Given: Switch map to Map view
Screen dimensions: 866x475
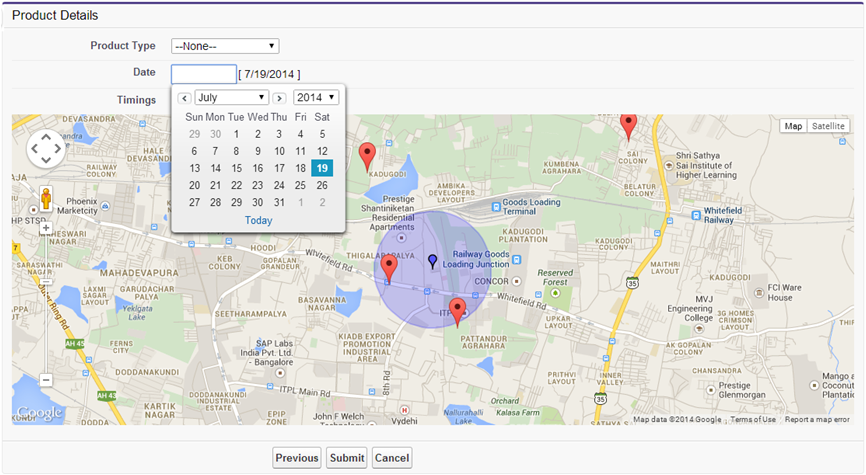Looking at the screenshot, I should 793,126.
